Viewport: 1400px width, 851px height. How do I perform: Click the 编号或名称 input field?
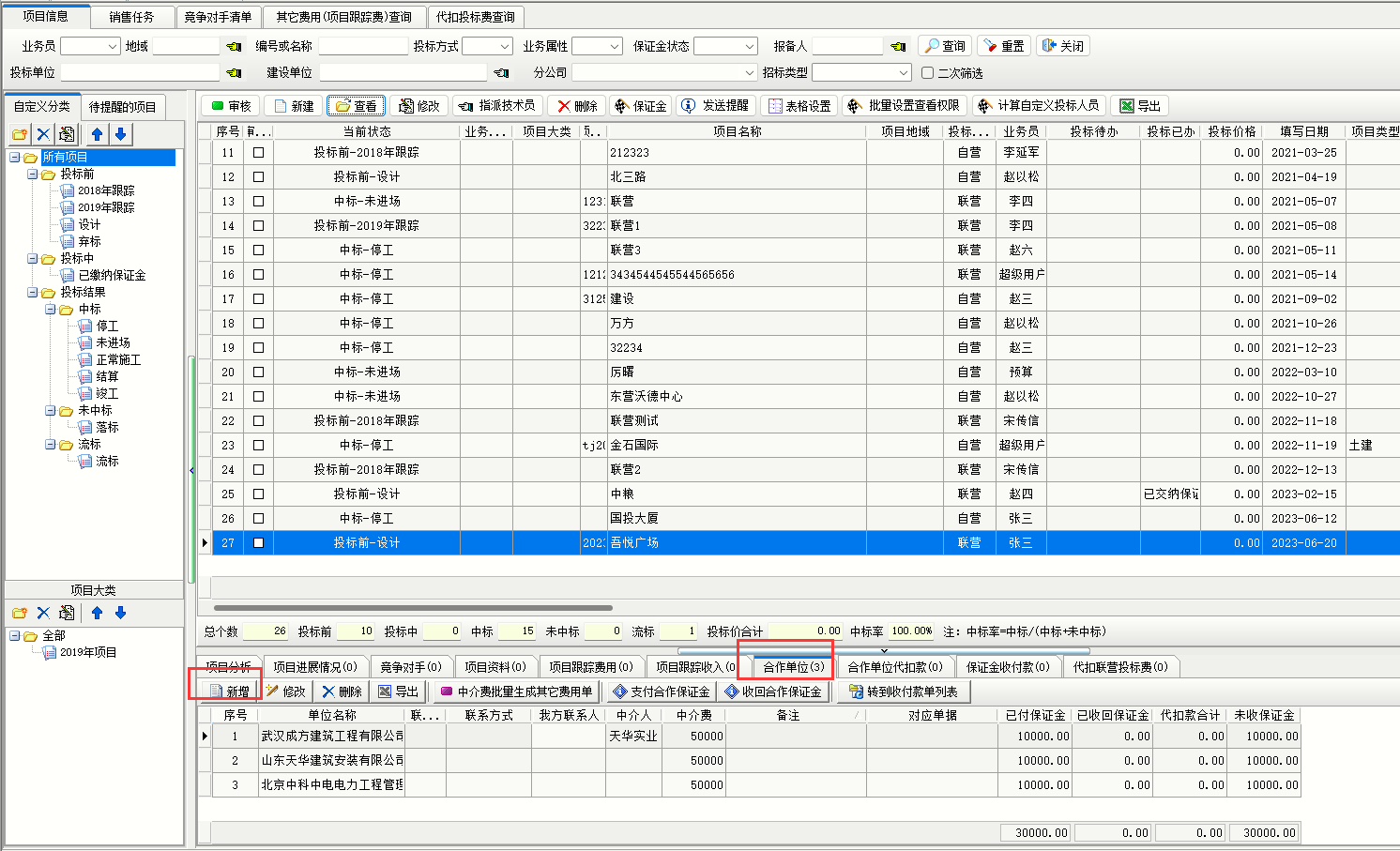coord(362,46)
